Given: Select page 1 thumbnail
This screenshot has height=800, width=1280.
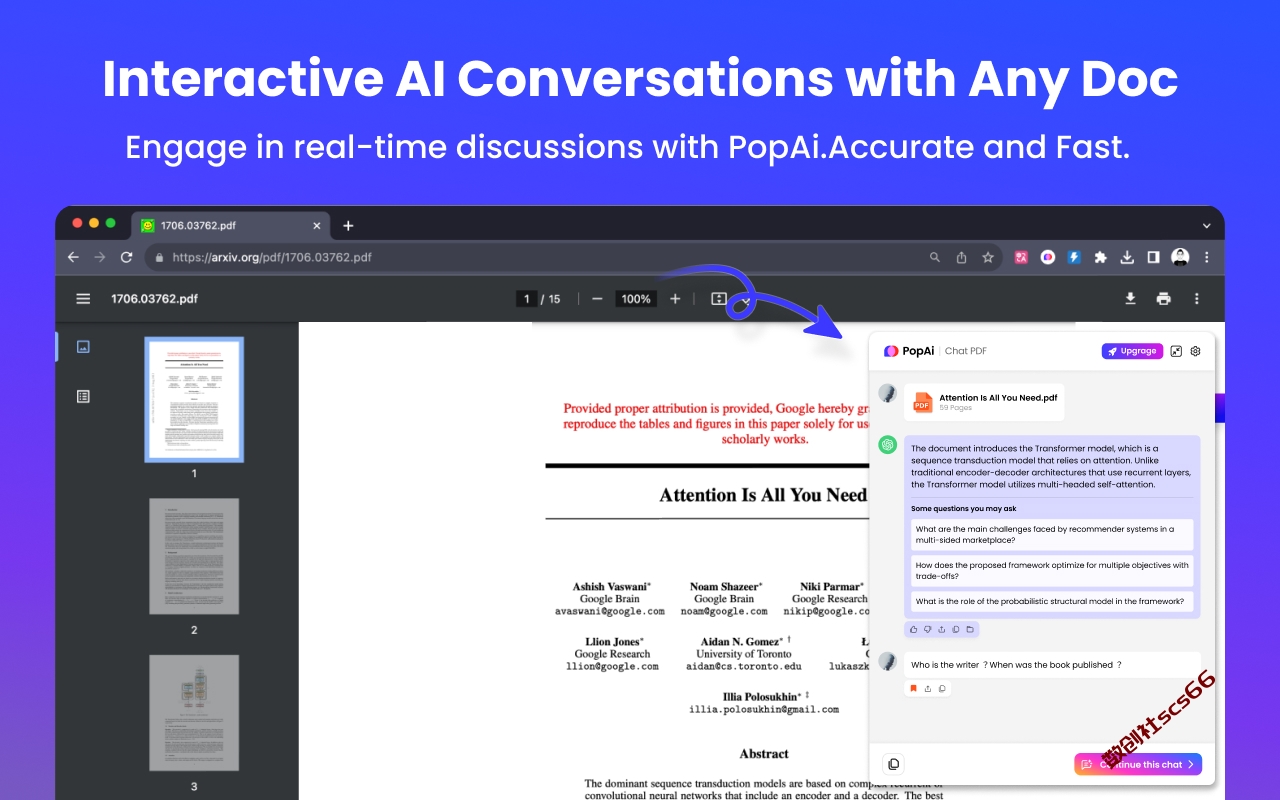Looking at the screenshot, I should click(194, 399).
